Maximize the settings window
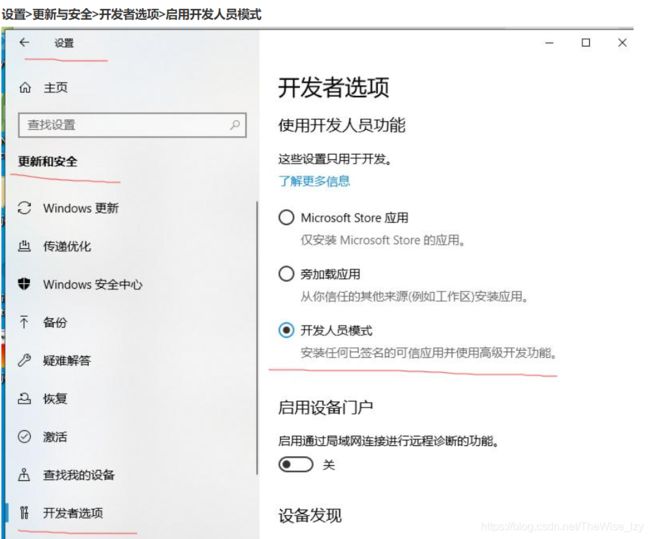Image resolution: width=650 pixels, height=539 pixels. 586,42
